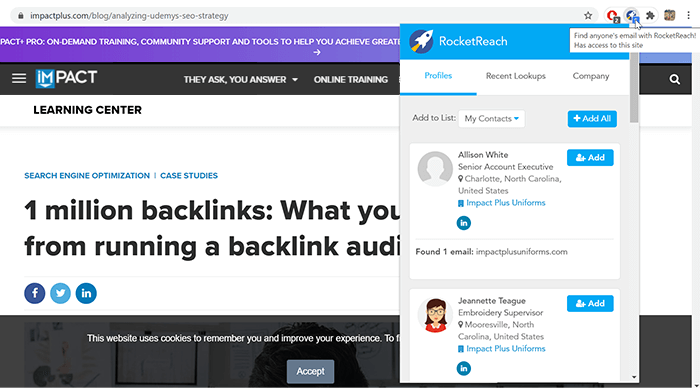
Task: Click the IMPACT+ PRO purple banner text
Action: (200, 42)
